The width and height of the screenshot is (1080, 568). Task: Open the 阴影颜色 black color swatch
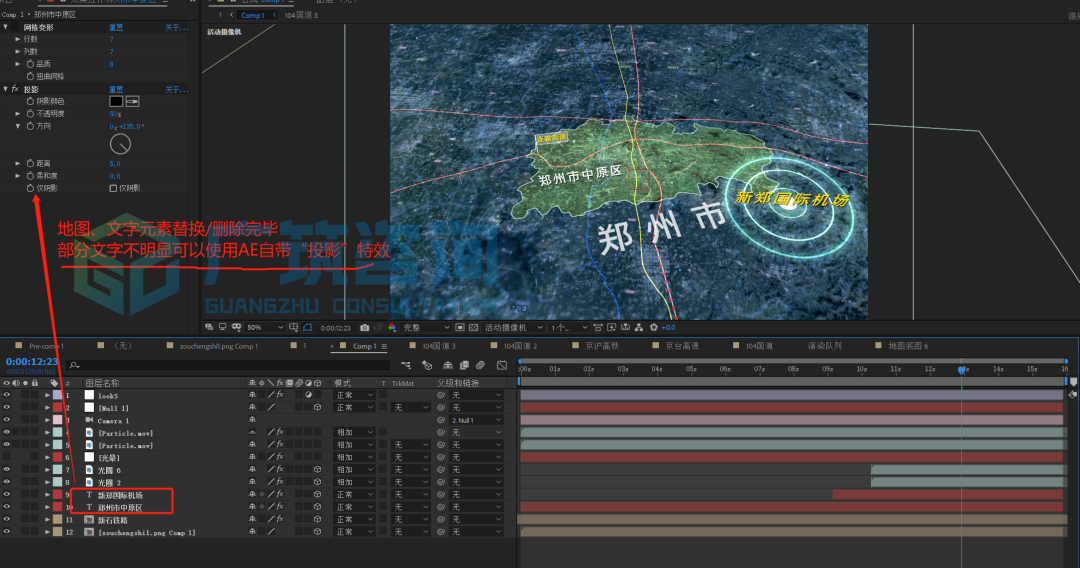tap(116, 101)
